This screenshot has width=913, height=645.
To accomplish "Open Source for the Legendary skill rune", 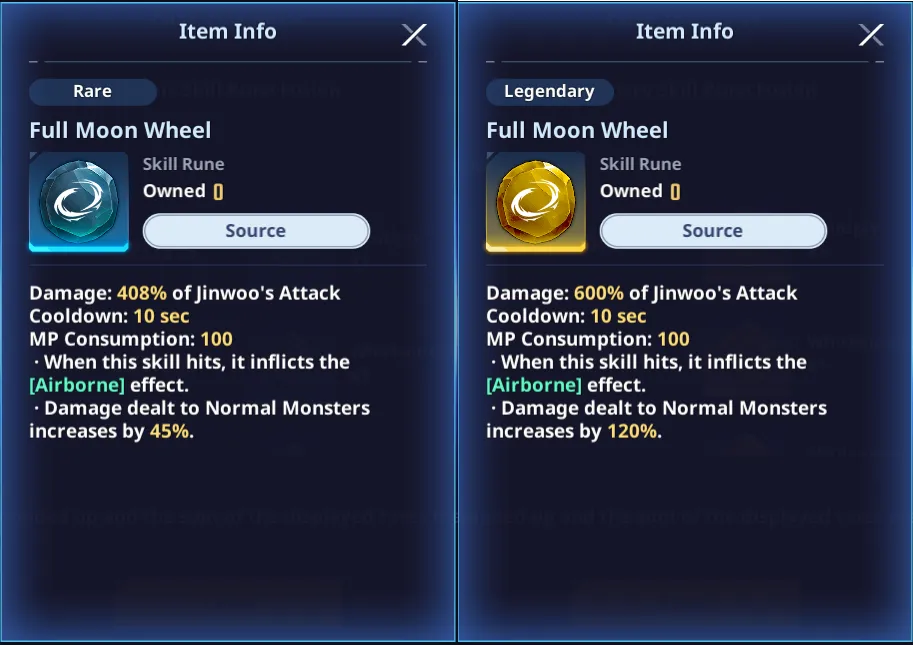I will [x=713, y=231].
